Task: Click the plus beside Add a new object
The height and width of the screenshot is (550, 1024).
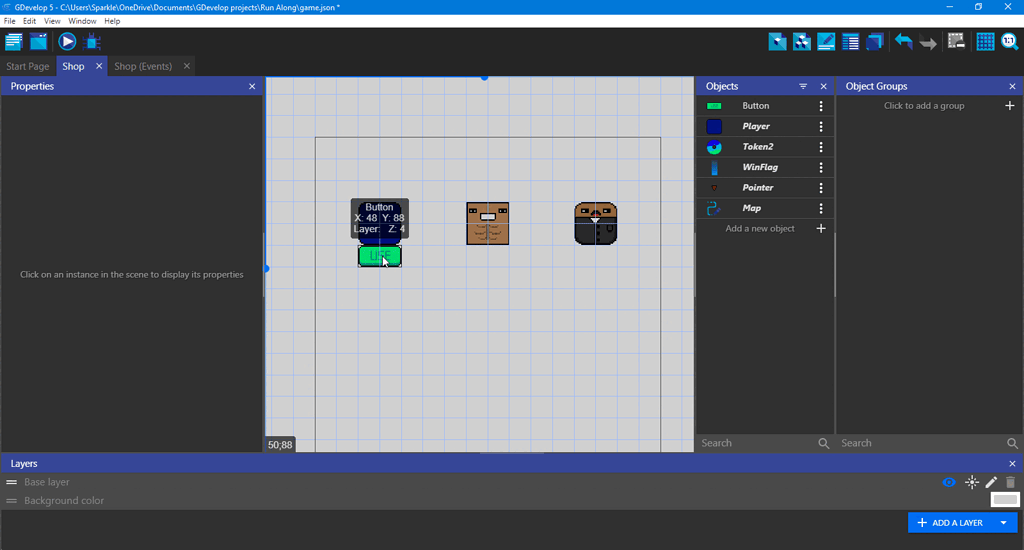Action: (x=821, y=229)
